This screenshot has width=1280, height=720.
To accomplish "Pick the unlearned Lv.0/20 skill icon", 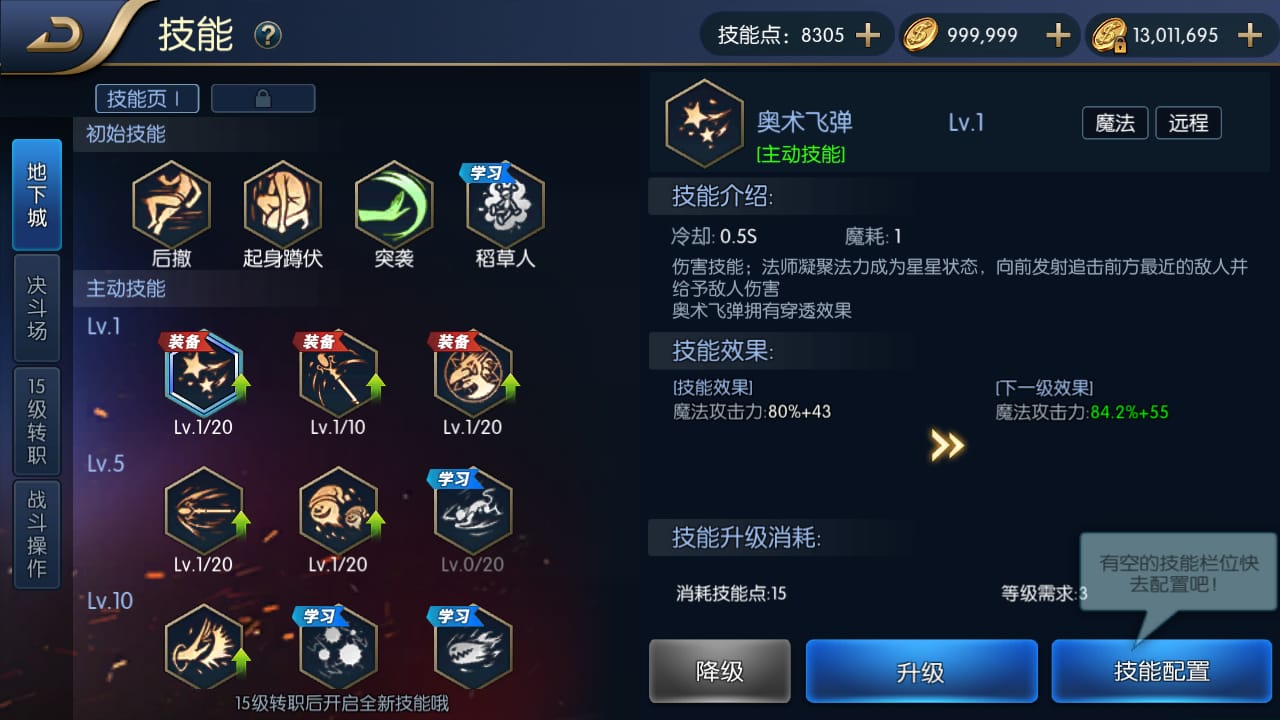I will pos(473,510).
